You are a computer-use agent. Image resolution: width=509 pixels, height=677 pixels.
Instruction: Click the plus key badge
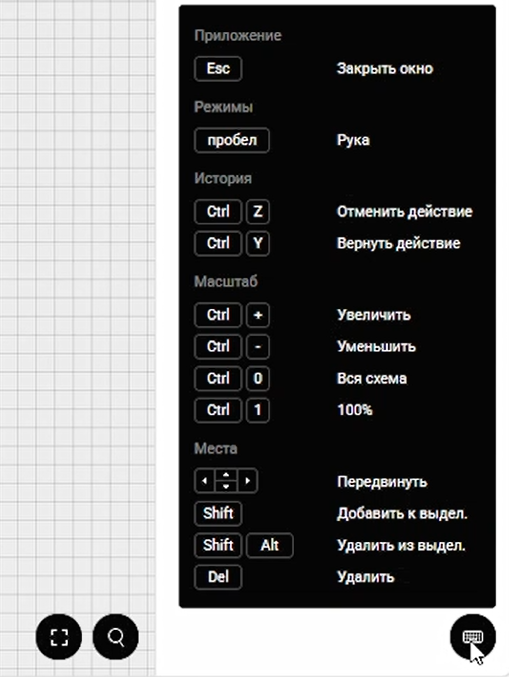coord(258,315)
